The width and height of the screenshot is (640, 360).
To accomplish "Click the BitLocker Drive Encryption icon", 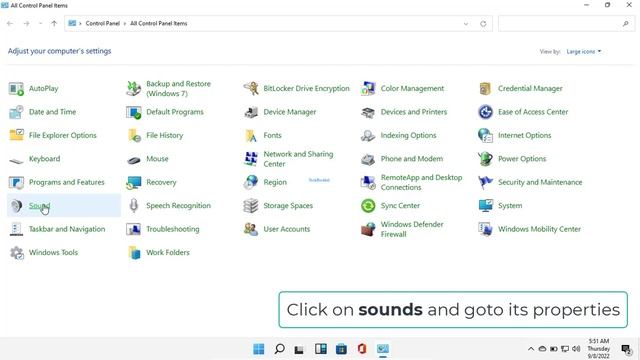I will coord(251,89).
